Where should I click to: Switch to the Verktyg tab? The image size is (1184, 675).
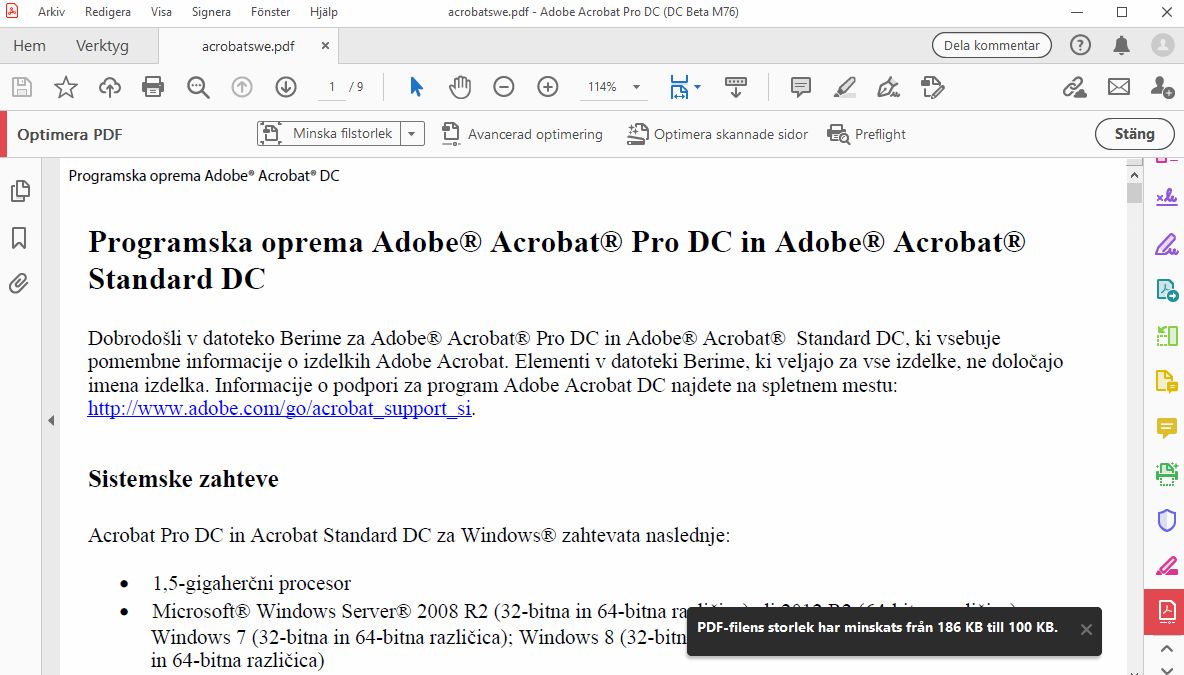[x=102, y=46]
